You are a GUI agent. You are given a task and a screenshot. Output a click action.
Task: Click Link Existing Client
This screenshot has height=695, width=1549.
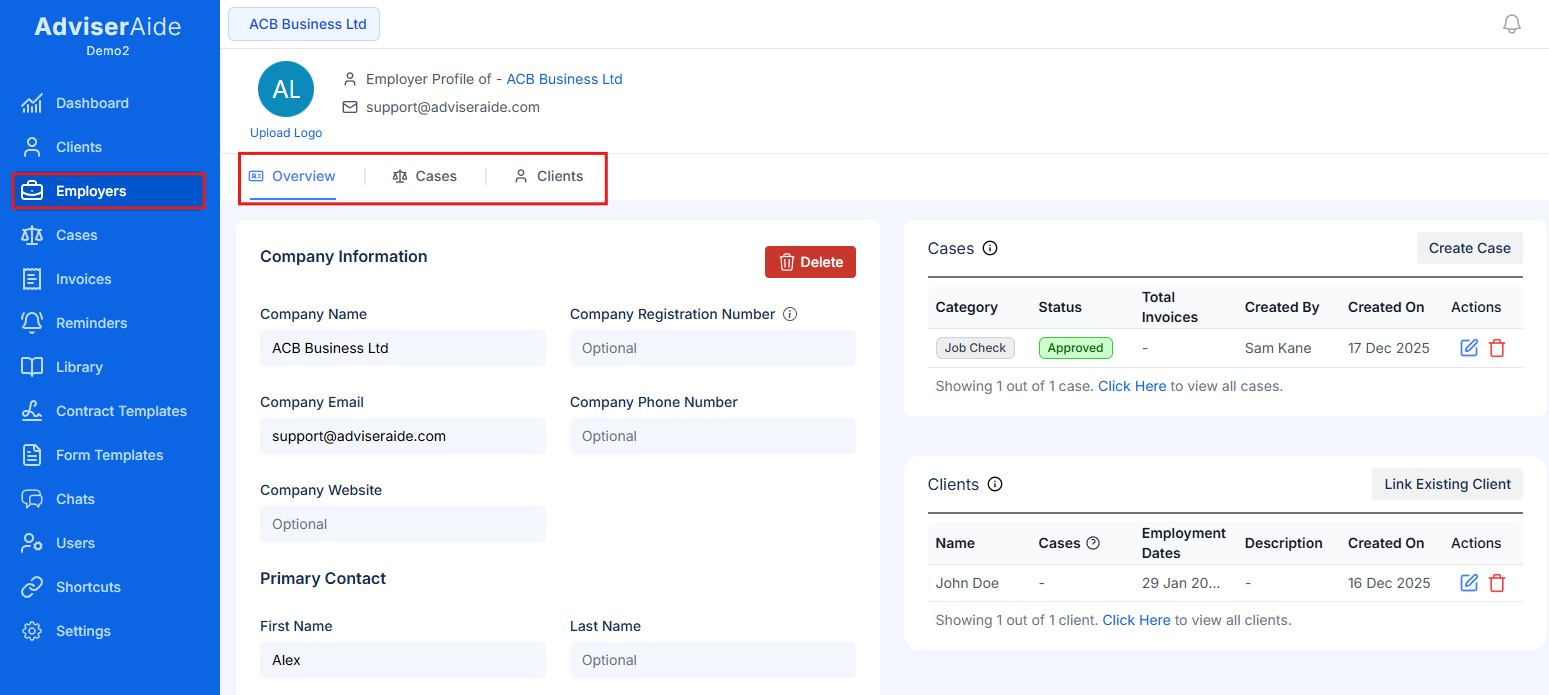[x=1447, y=484]
